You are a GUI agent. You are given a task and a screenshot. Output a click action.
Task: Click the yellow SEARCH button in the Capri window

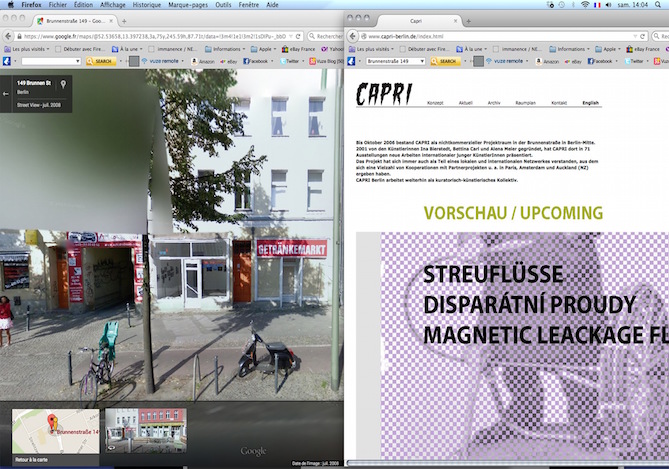pos(445,61)
